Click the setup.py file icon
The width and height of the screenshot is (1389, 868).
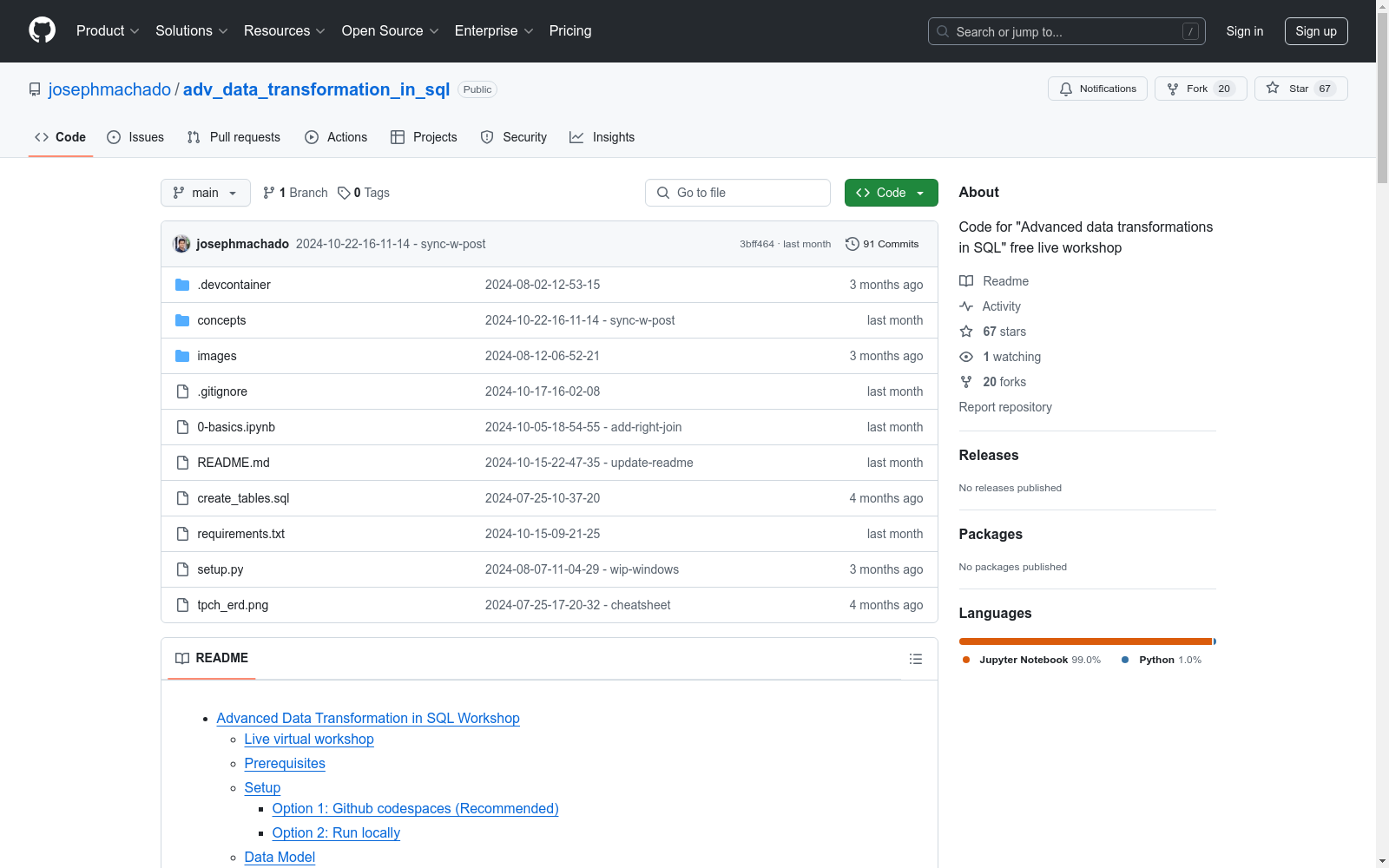[x=182, y=569]
